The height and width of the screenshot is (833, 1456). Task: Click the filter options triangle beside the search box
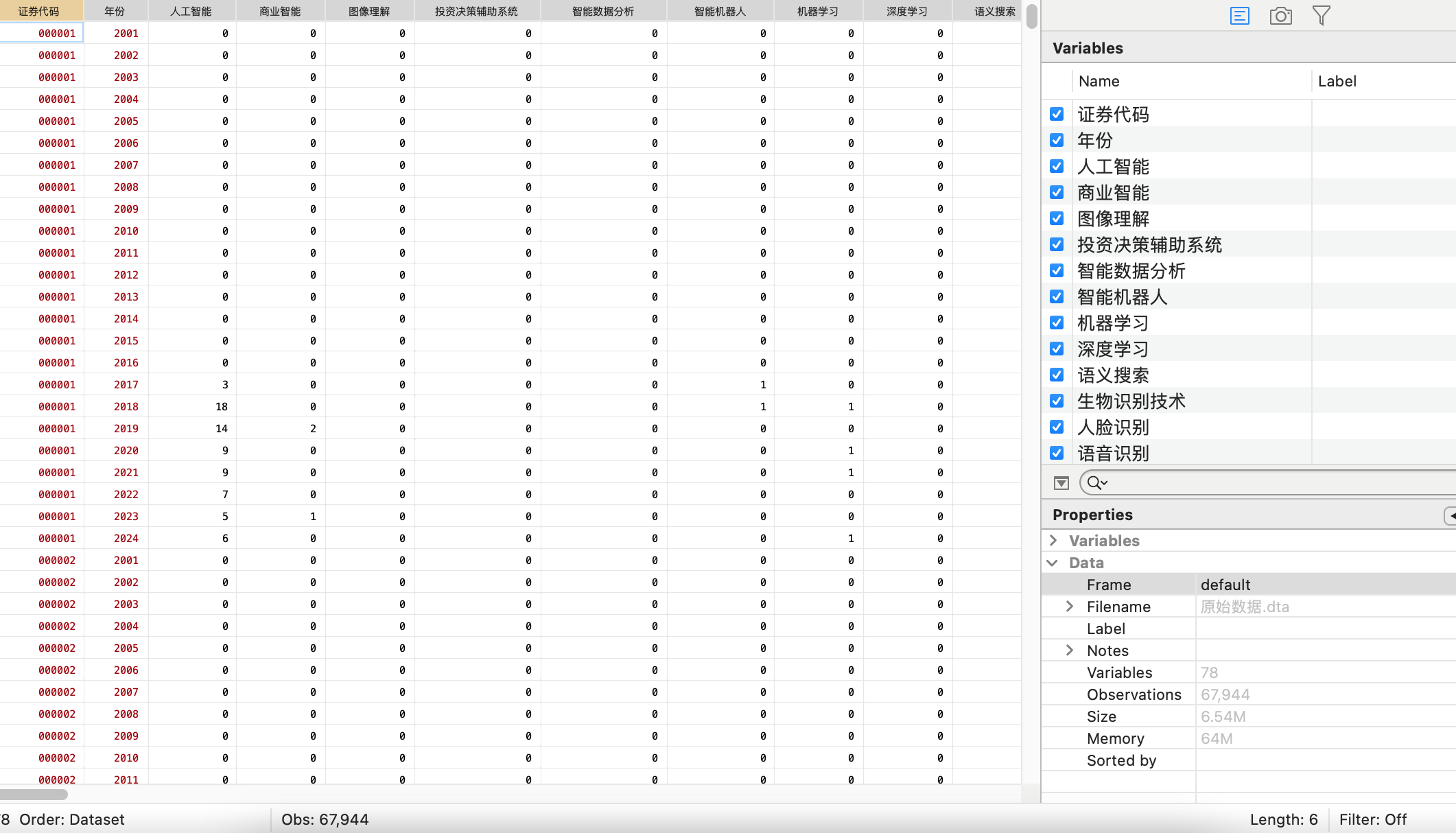click(x=1061, y=483)
